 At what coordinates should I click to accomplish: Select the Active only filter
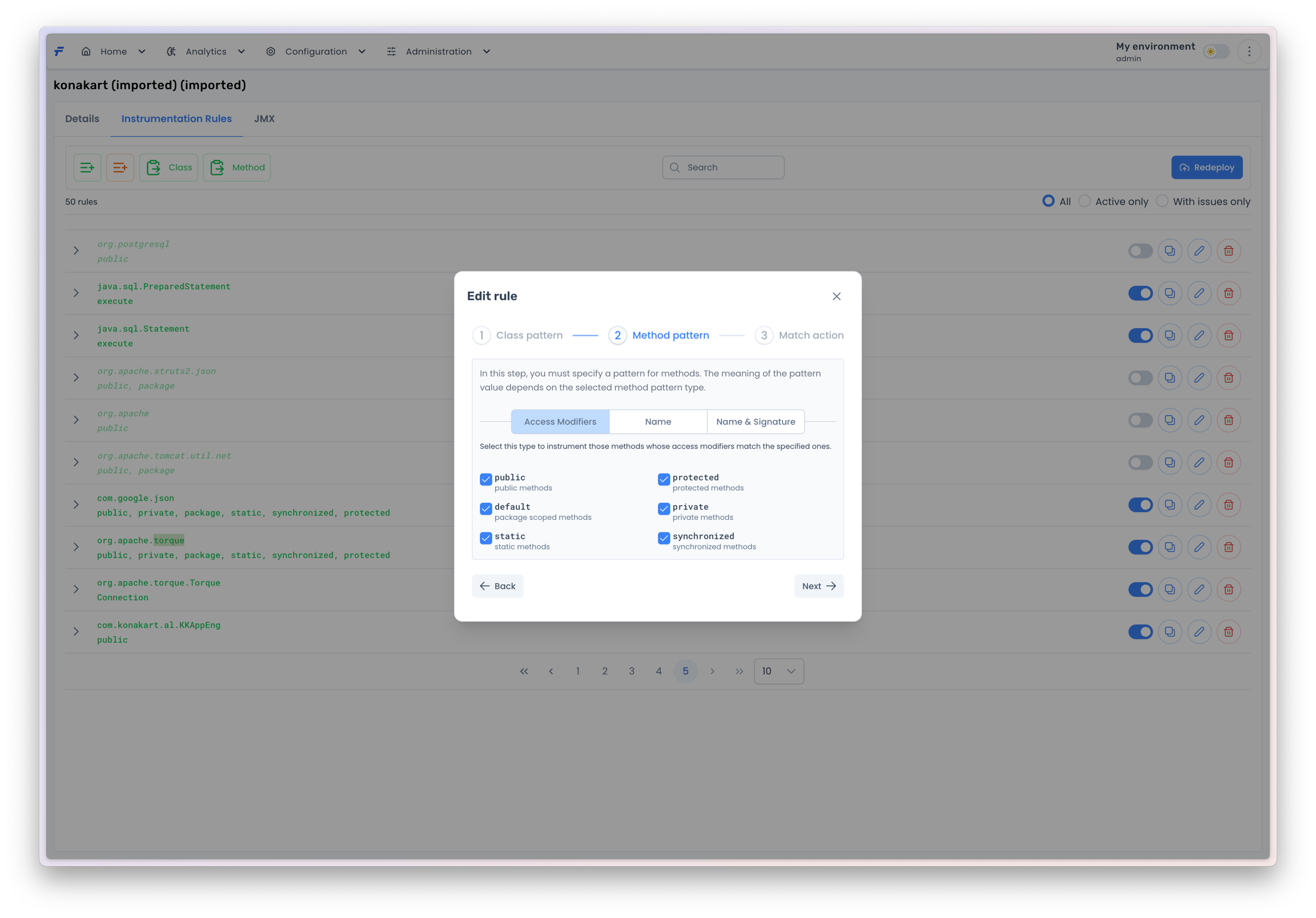tap(1085, 201)
